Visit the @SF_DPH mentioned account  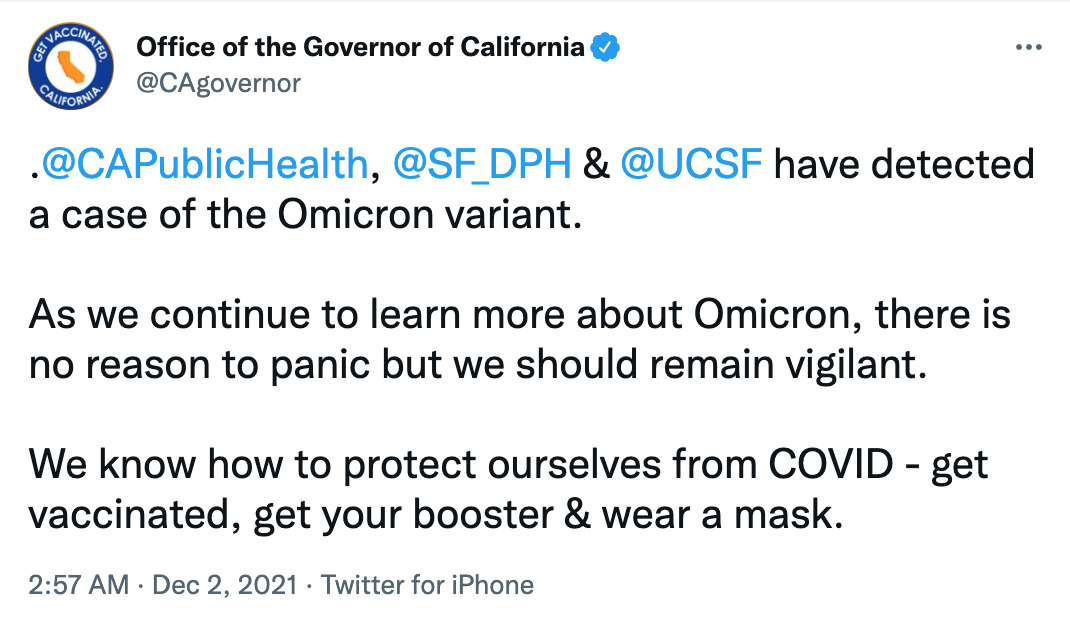tap(483, 165)
